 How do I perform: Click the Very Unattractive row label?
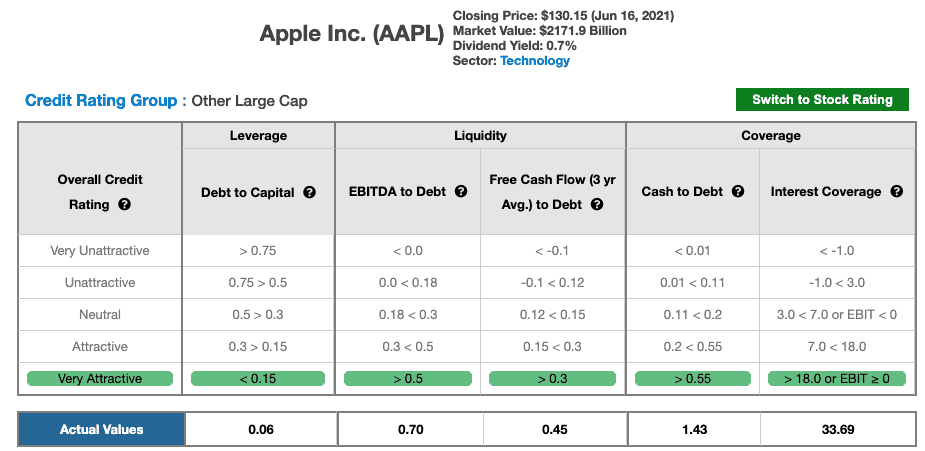click(100, 251)
